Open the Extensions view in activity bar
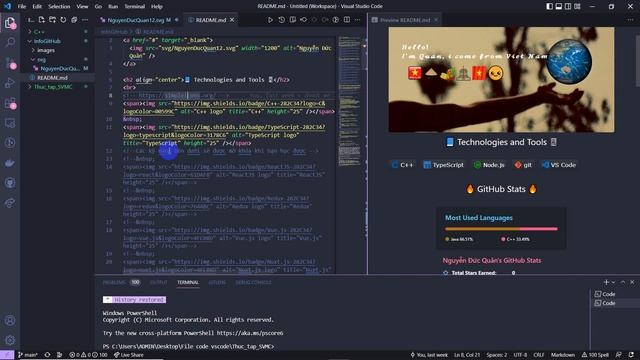Viewport: 640px width, 360px height. pyautogui.click(x=10, y=103)
